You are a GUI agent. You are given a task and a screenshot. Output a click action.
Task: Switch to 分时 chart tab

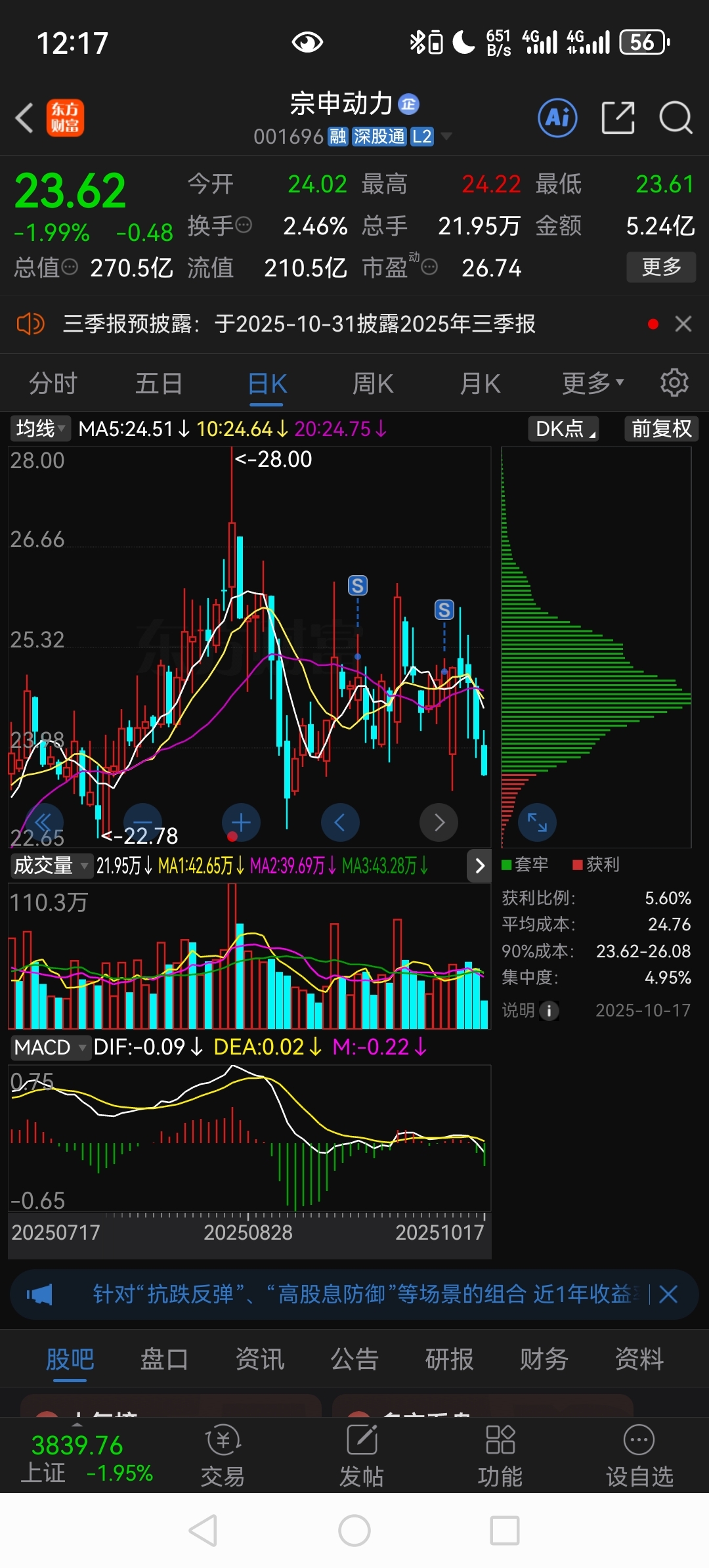pyautogui.click(x=53, y=383)
